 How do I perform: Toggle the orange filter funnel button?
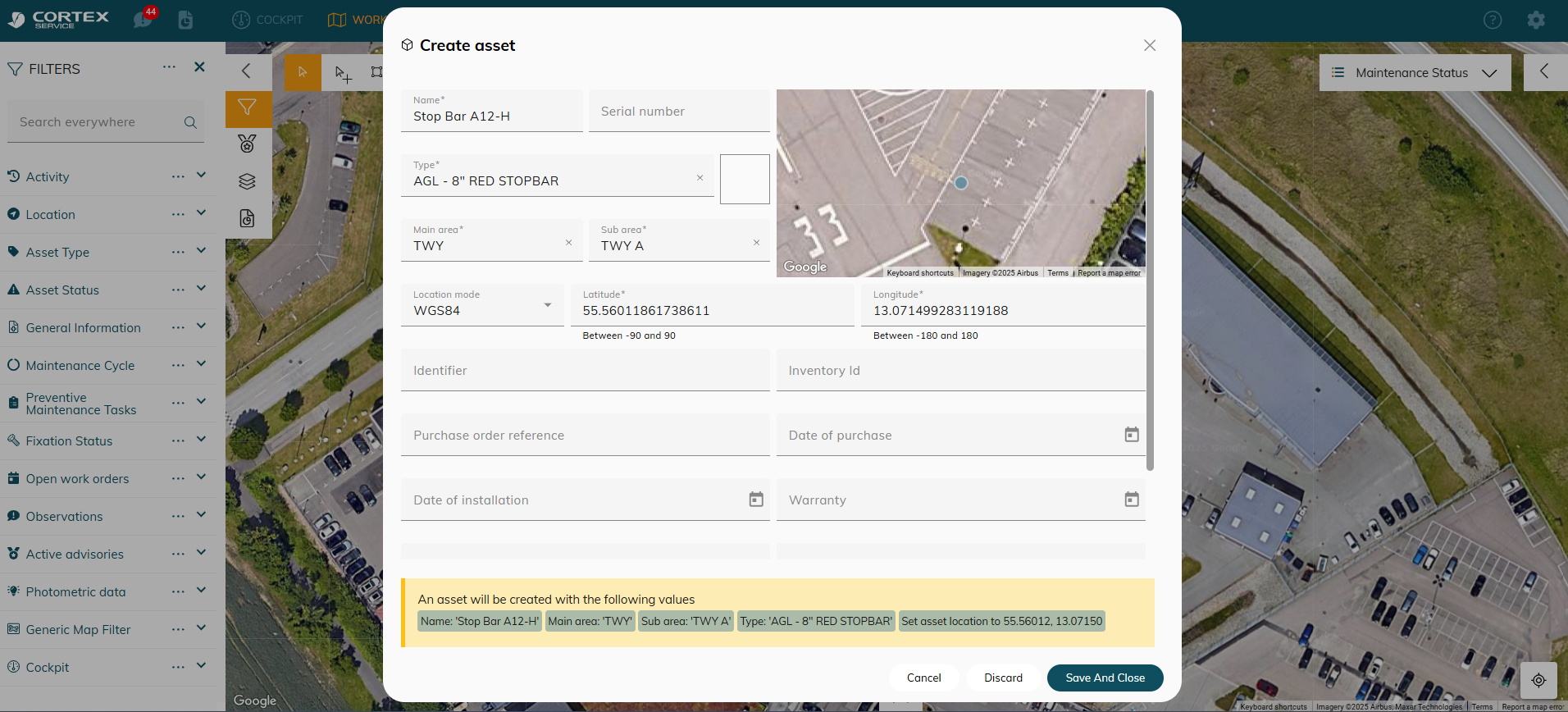point(247,108)
